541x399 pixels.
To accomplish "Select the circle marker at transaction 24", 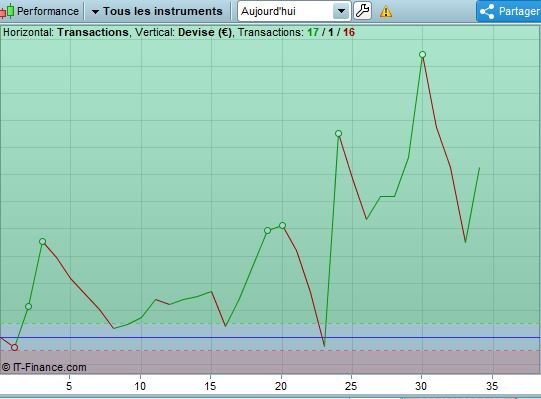I will pyautogui.click(x=338, y=133).
